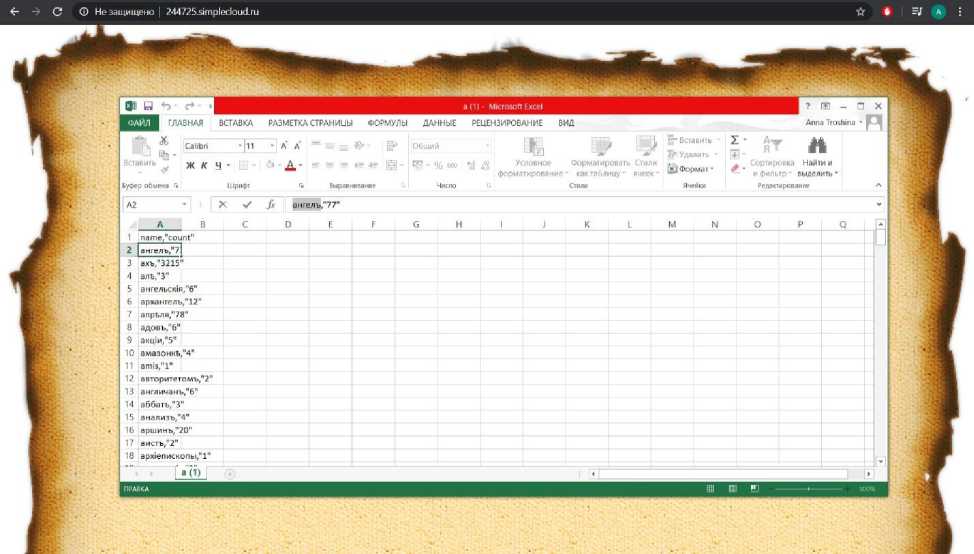Click the Save icon in quick access toolbar
The height and width of the screenshot is (554, 974).
pos(148,106)
